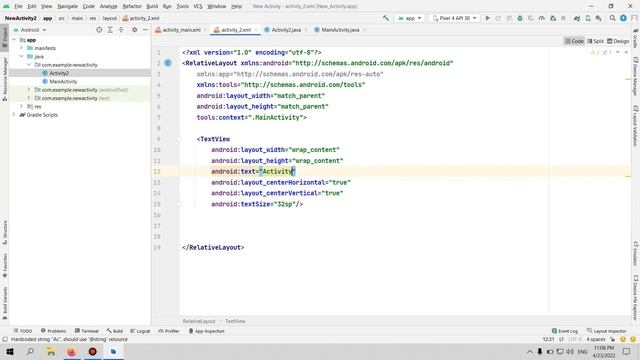Click Android Studio icon in the taskbar
The width and height of the screenshot is (640, 360).
(113, 351)
